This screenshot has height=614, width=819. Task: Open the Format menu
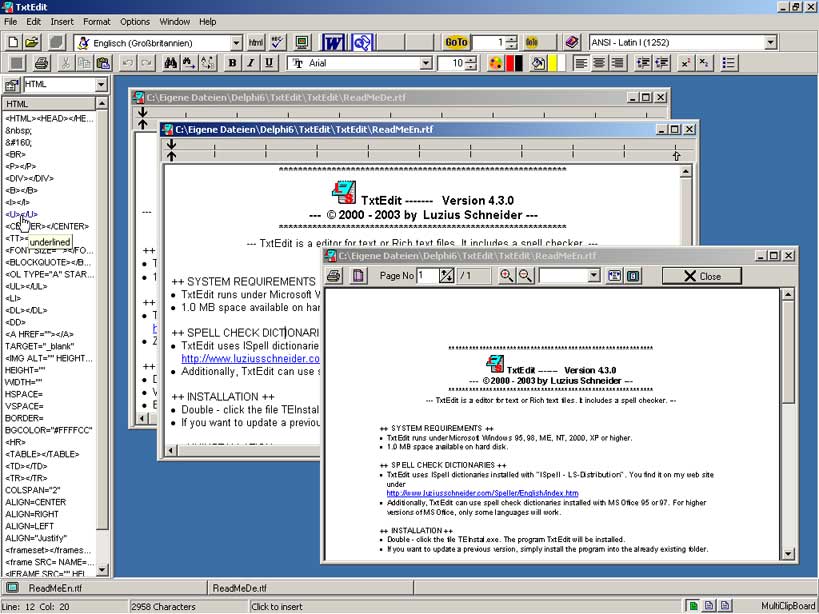pos(97,22)
